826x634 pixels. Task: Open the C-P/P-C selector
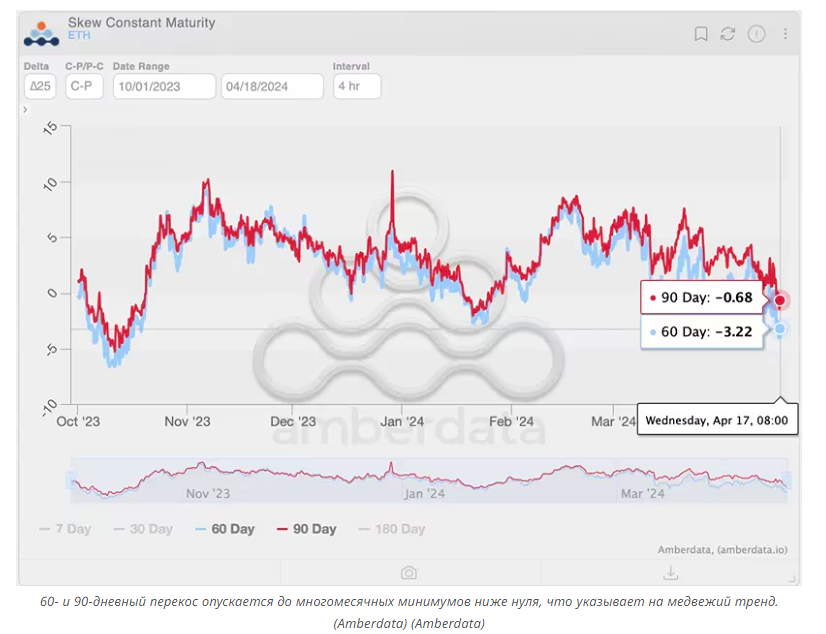click(x=84, y=86)
